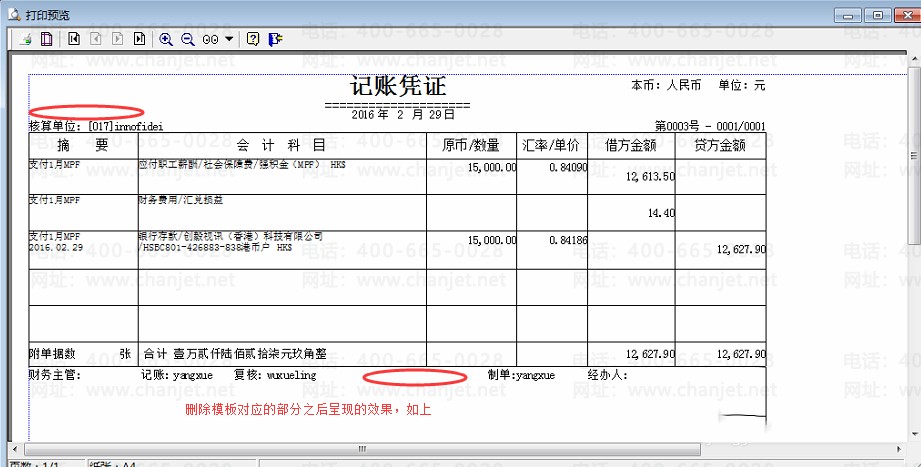
Task: Jump to the last page
Action: 139,39
